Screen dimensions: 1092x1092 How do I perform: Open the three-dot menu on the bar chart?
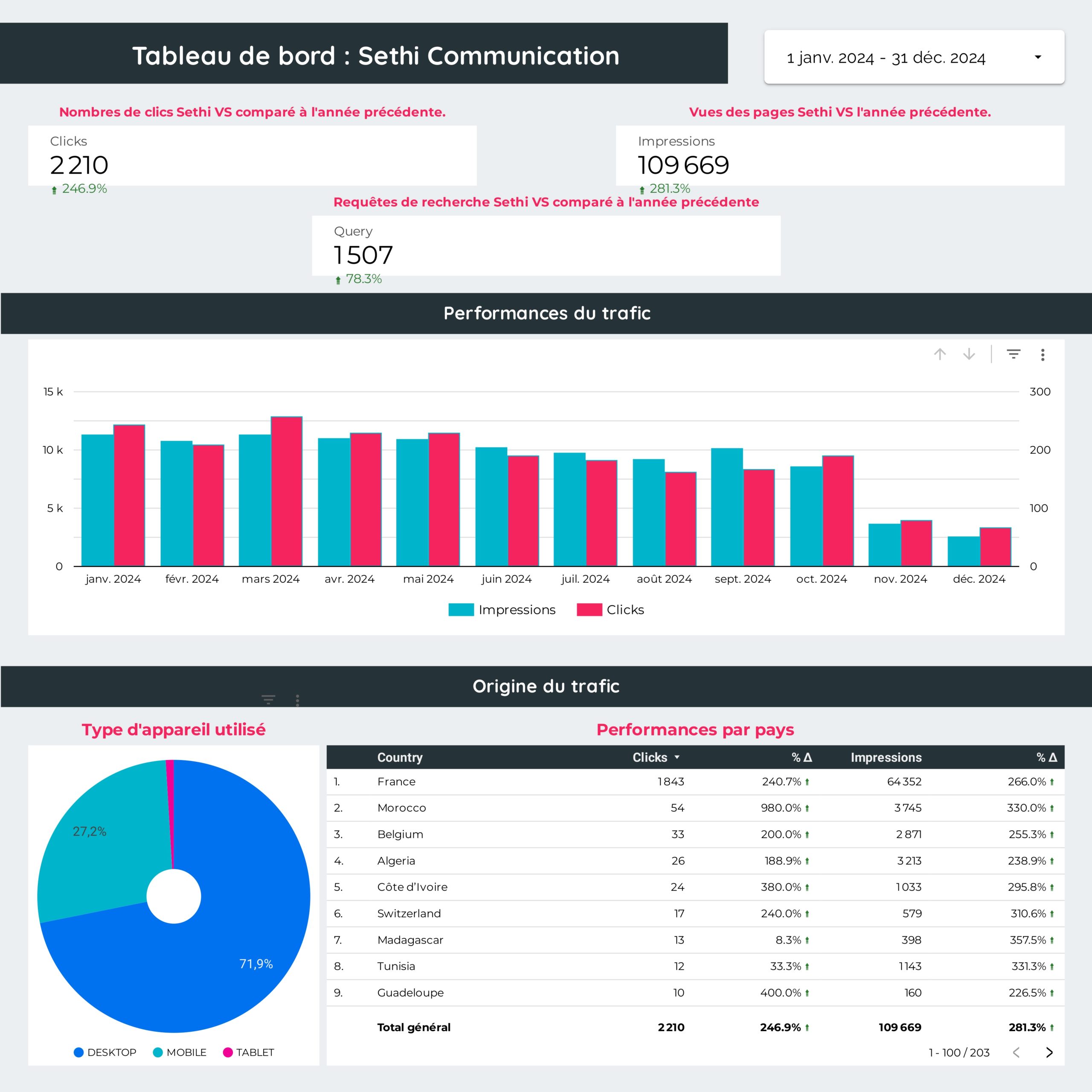tap(1043, 354)
